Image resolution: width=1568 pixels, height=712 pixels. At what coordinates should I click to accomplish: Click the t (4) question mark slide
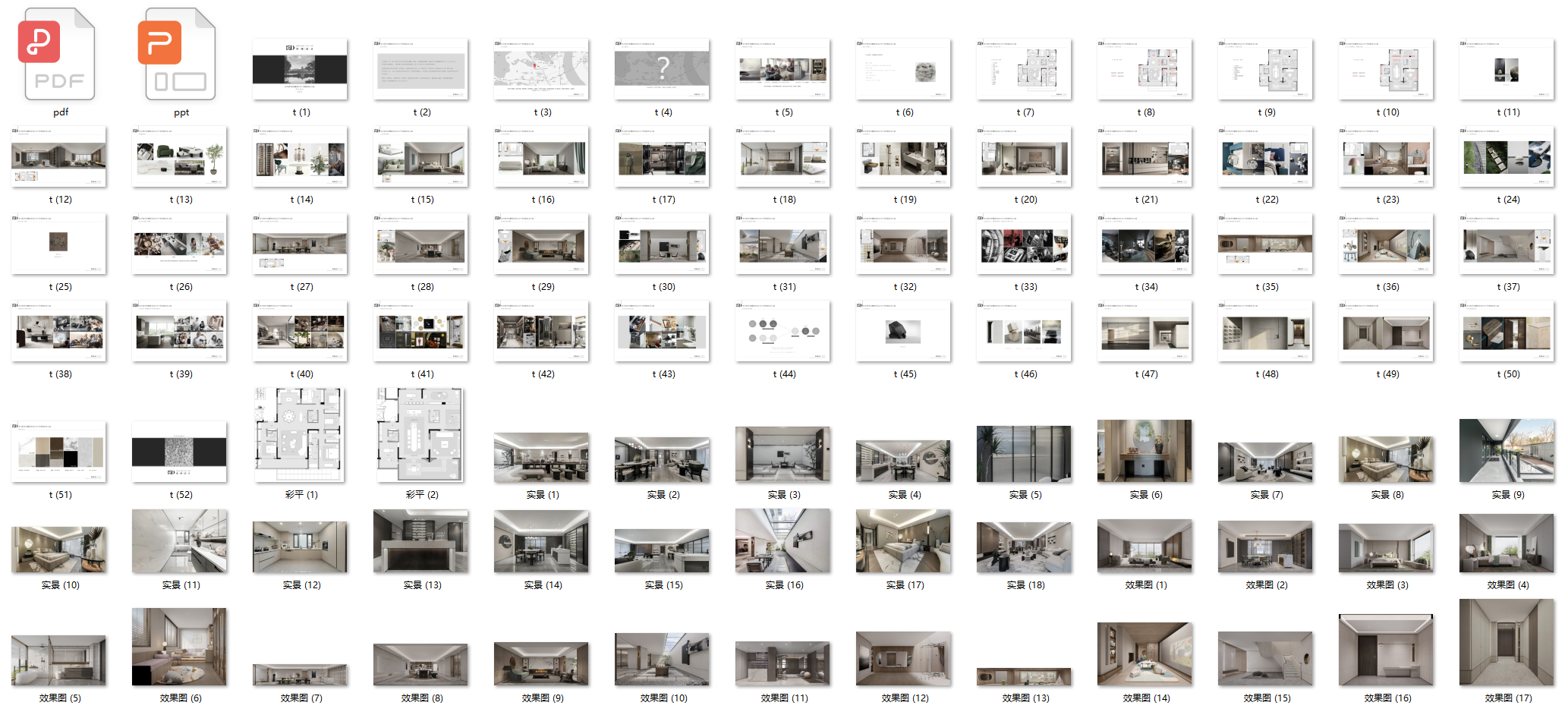click(662, 69)
